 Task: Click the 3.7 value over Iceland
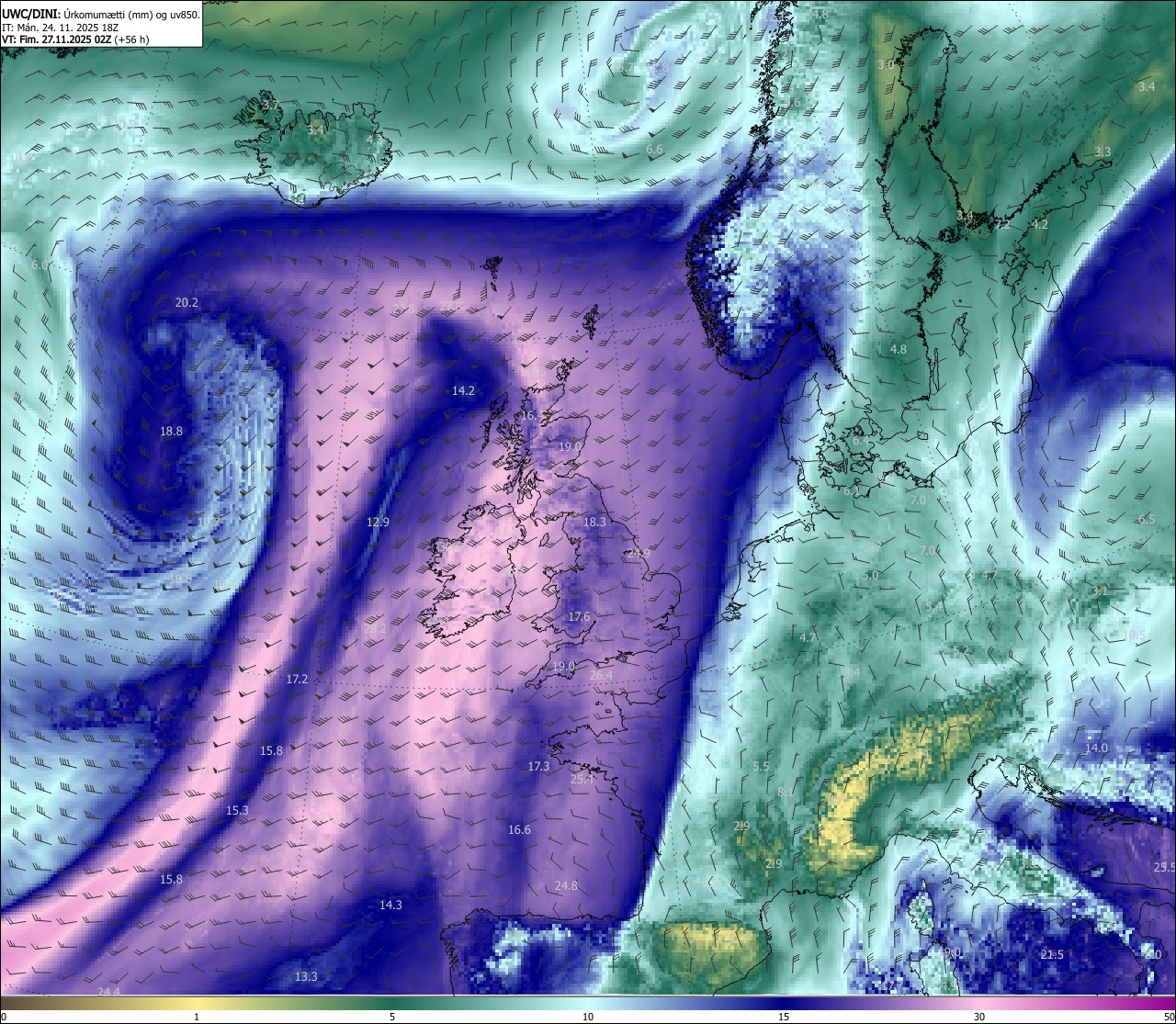[270, 106]
